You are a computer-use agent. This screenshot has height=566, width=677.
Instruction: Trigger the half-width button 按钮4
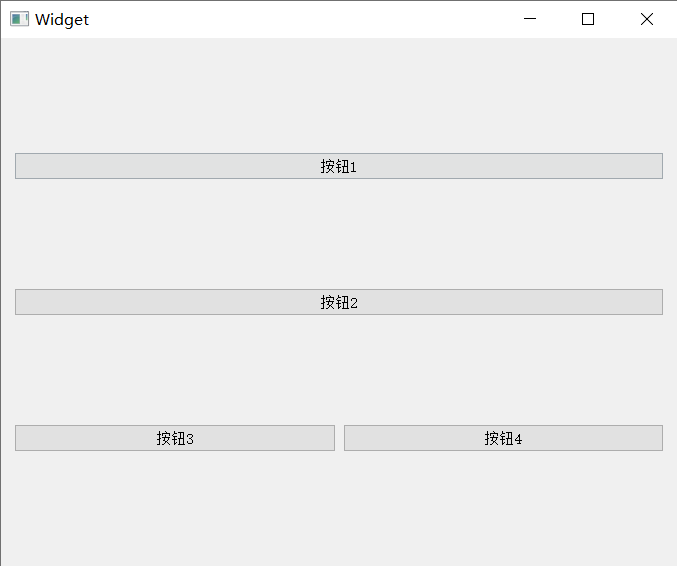point(503,438)
